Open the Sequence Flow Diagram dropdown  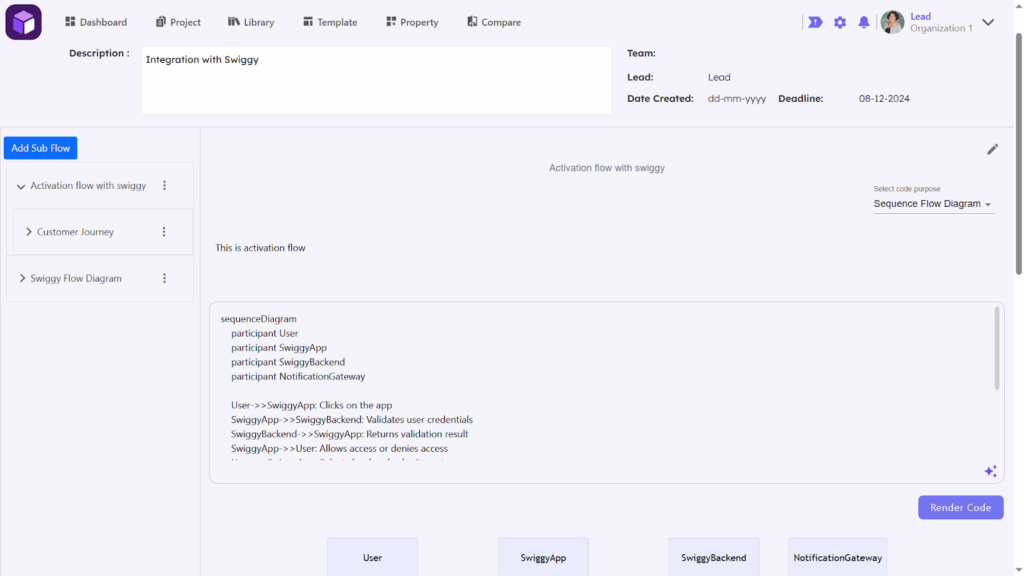coord(933,204)
